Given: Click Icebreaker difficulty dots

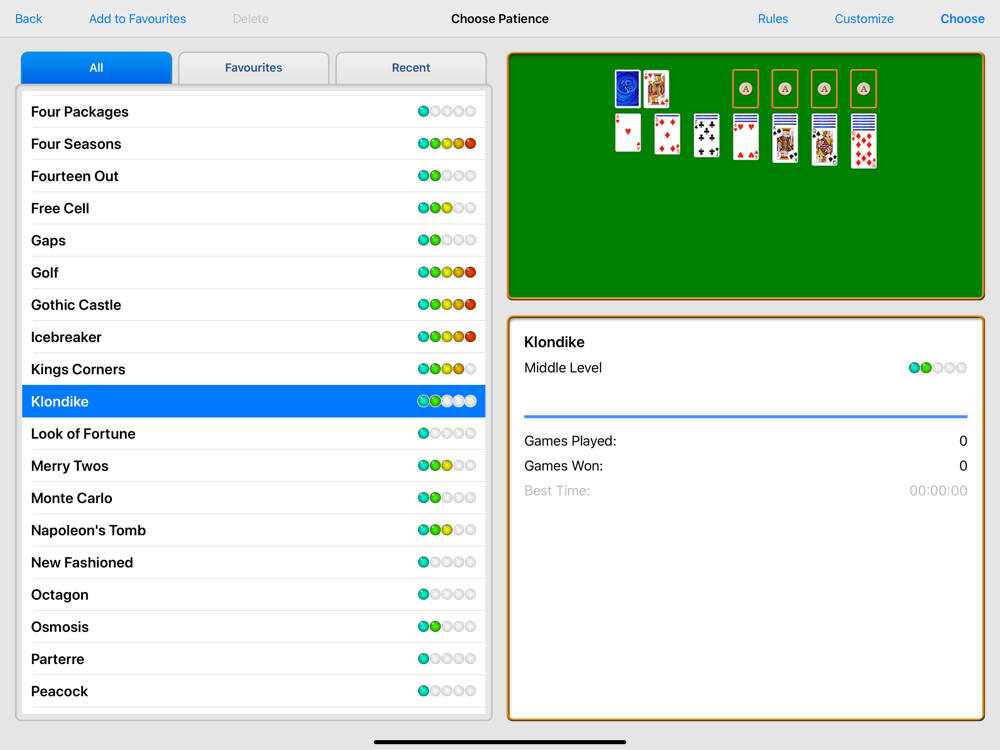Looking at the screenshot, I should click(447, 337).
